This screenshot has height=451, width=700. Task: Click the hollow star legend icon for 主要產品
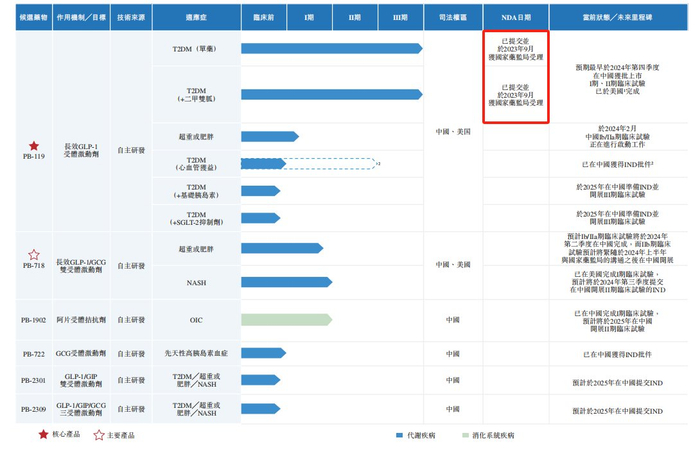click(99, 435)
